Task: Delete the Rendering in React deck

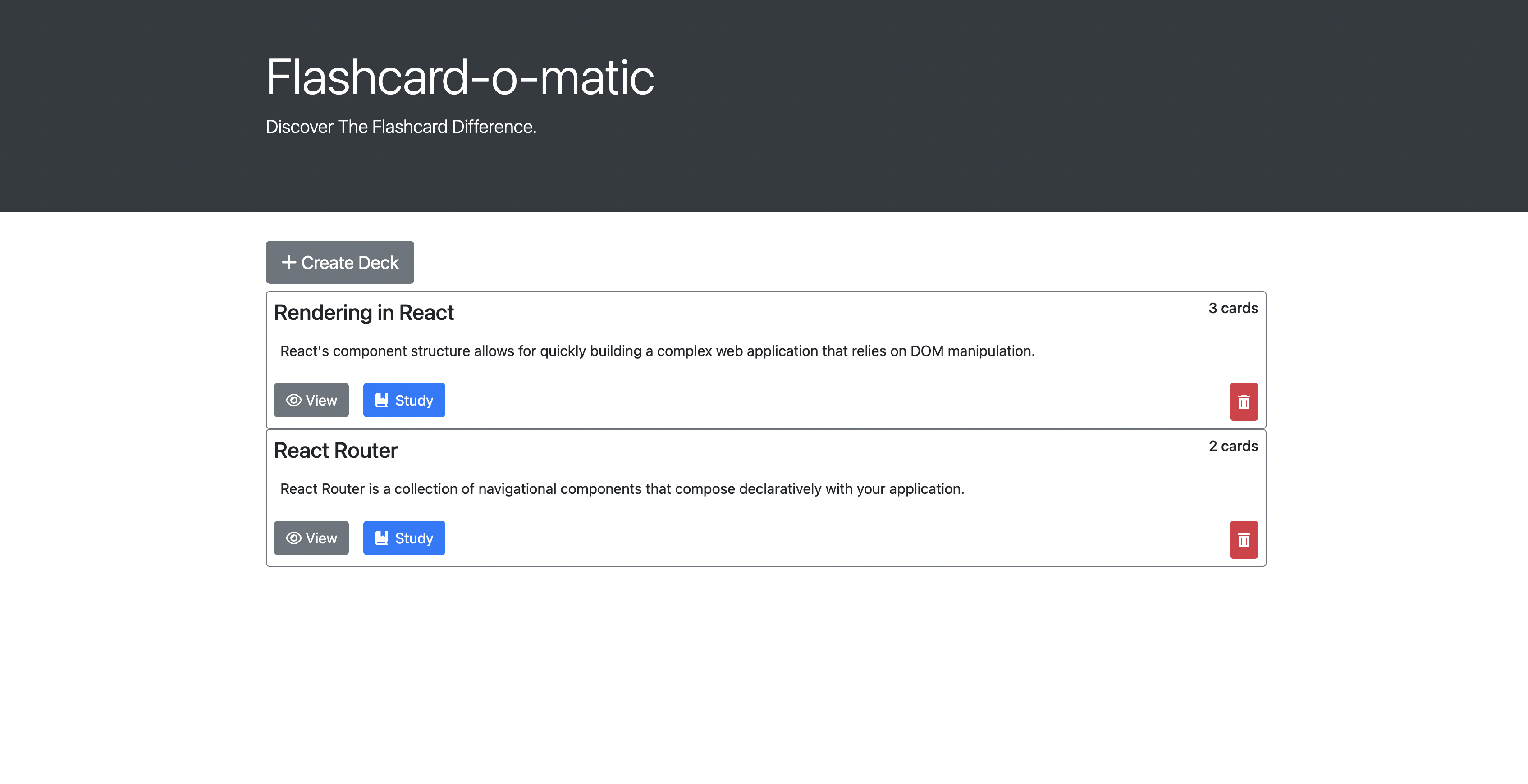Action: tap(1243, 402)
